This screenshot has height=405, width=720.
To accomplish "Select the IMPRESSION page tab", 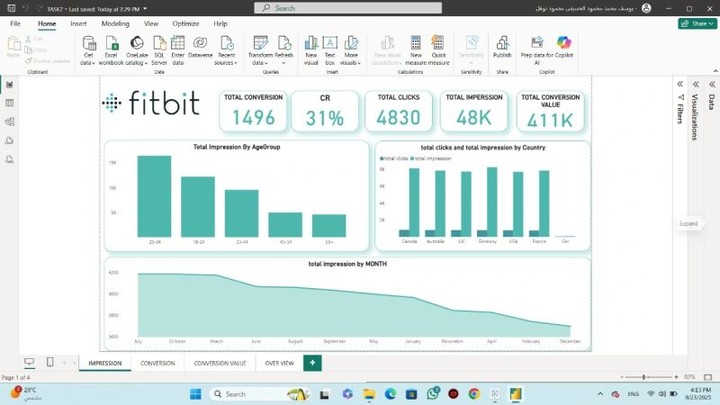I will tap(105, 363).
